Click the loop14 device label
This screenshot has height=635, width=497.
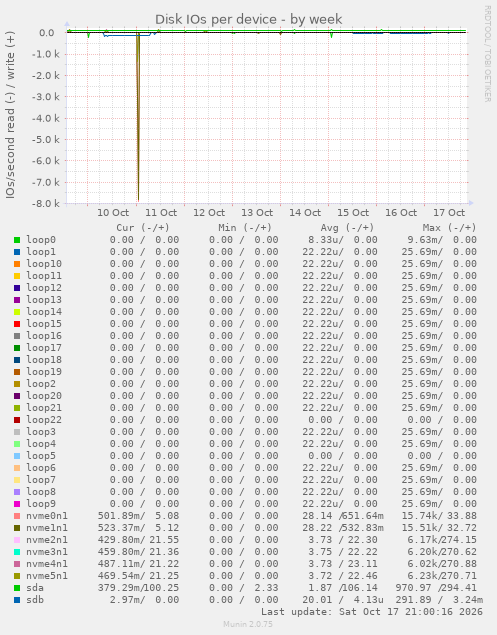[x=44, y=312]
